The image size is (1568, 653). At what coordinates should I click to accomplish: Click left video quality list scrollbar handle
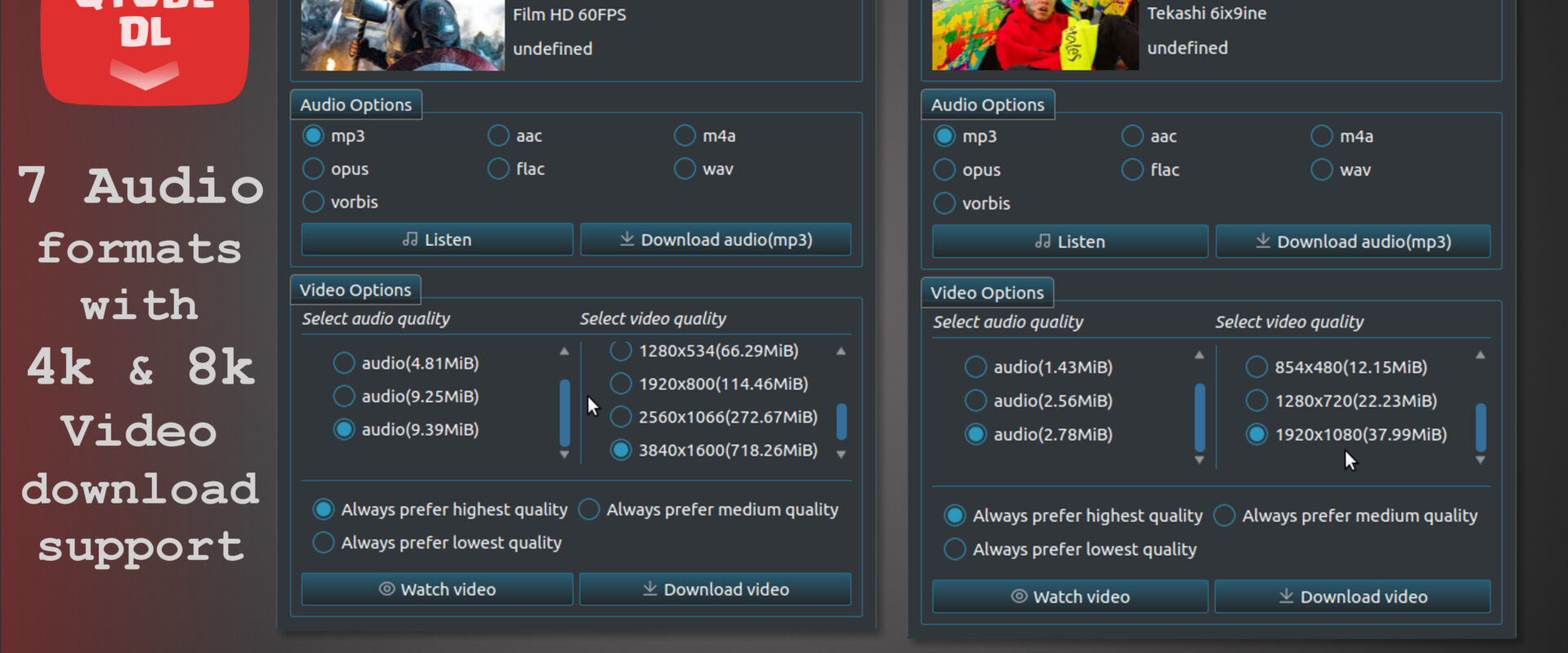841,421
